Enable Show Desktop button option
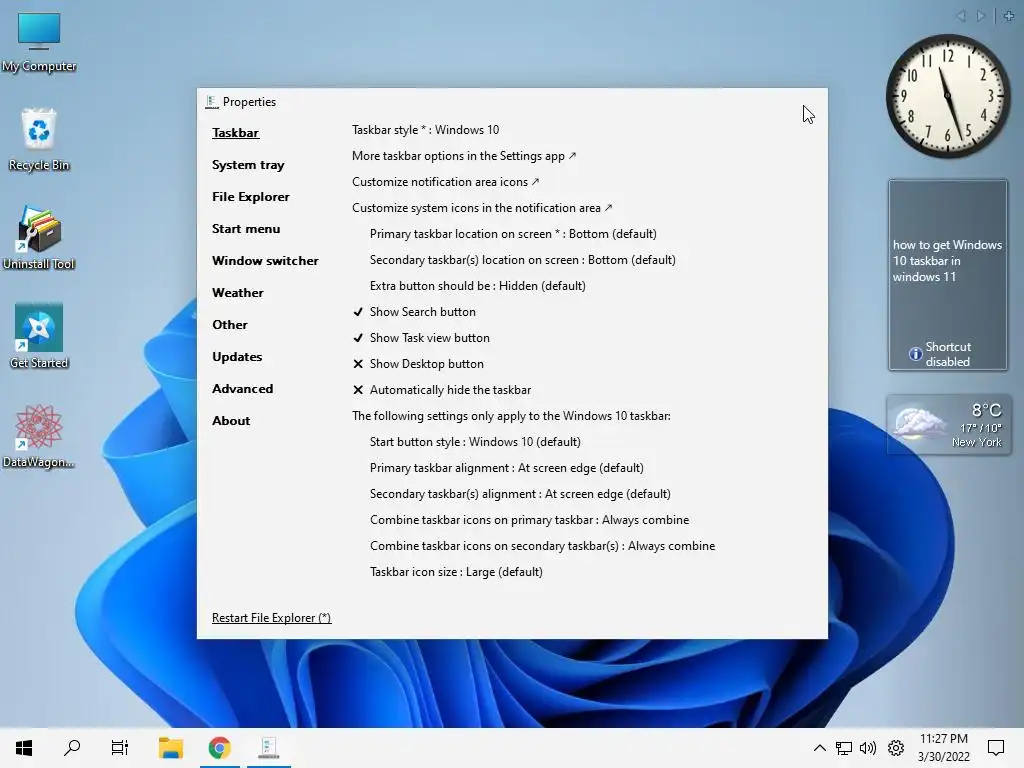Image resolution: width=1024 pixels, height=768 pixels. 419,364
